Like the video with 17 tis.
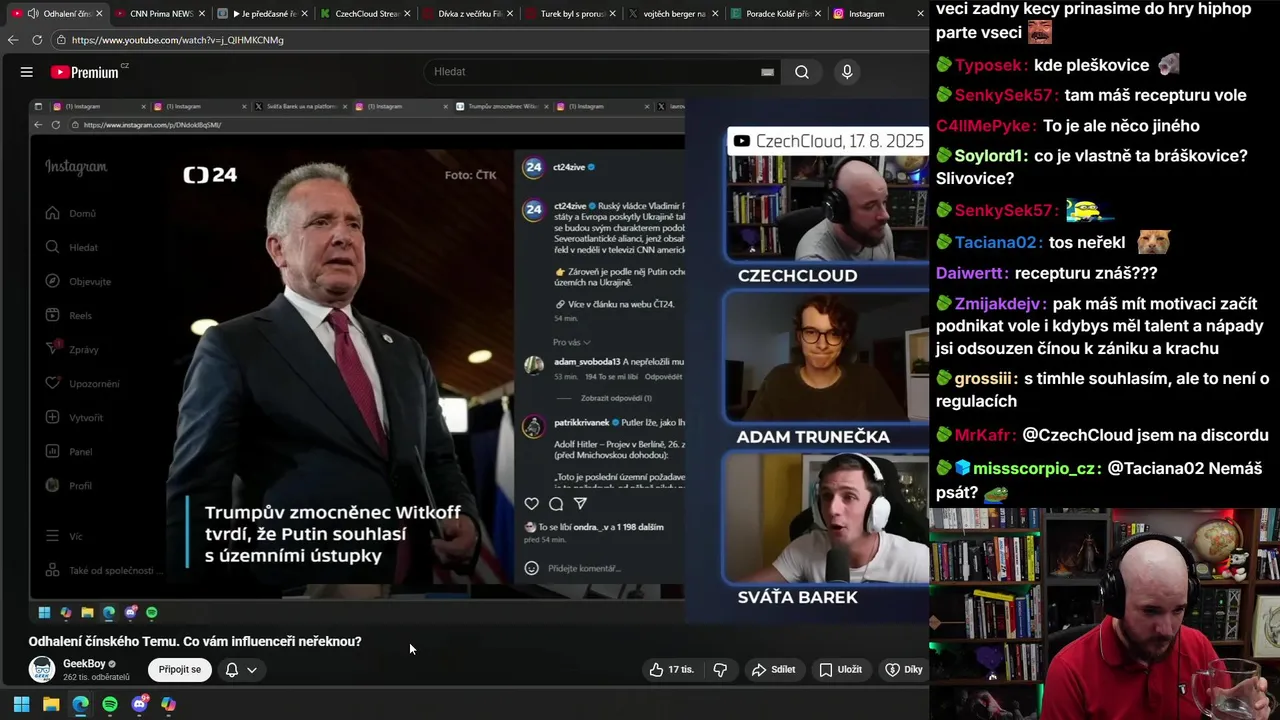The image size is (1280, 720). click(x=672, y=670)
